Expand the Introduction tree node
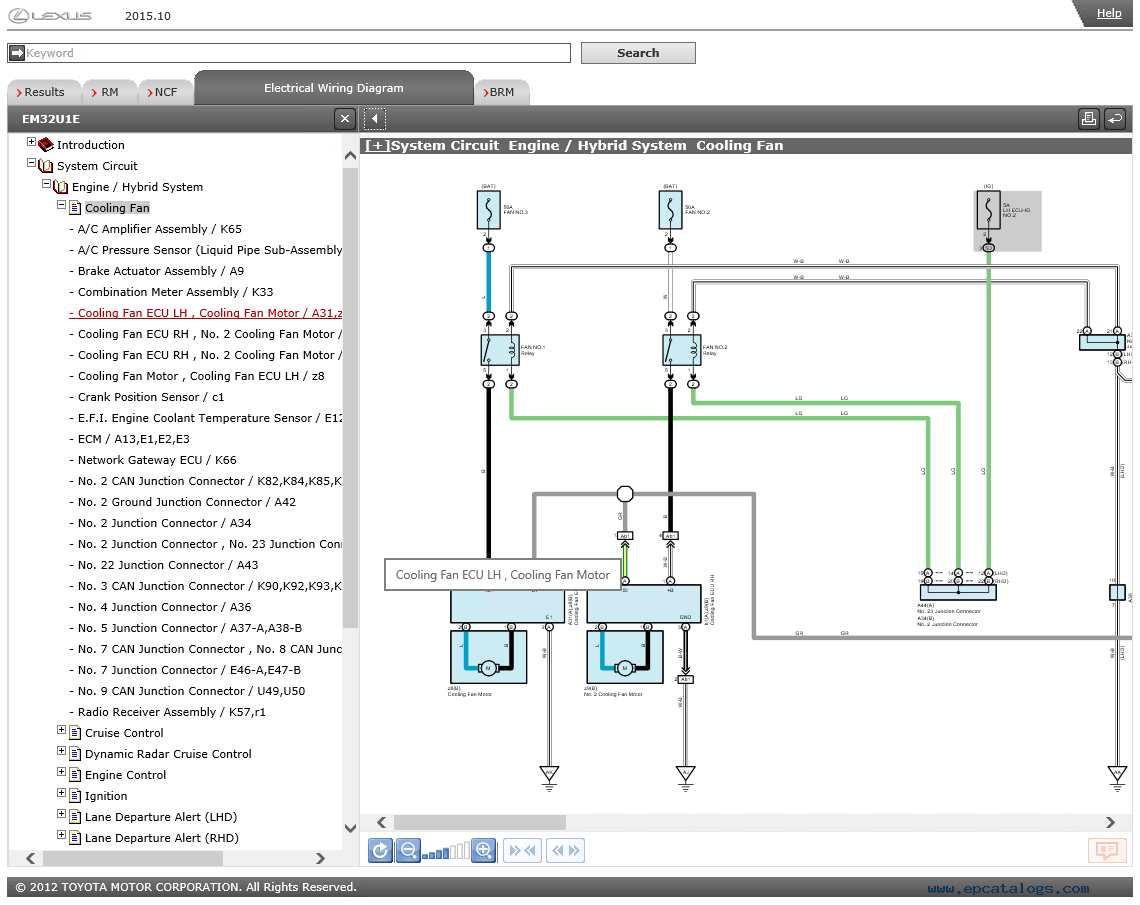Viewport: 1140px width, 905px height. [x=31, y=142]
